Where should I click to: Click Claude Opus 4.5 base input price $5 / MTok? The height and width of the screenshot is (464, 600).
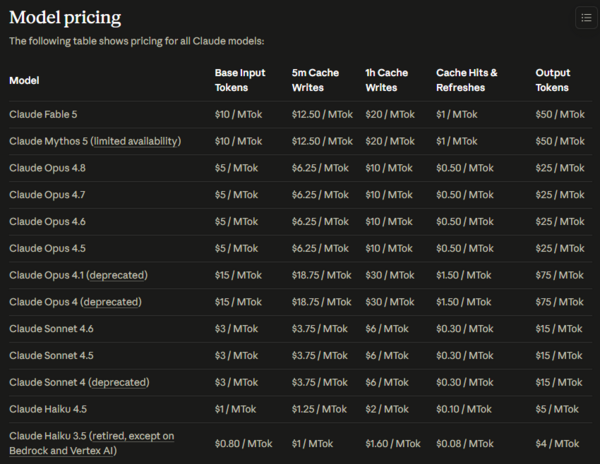(236, 248)
